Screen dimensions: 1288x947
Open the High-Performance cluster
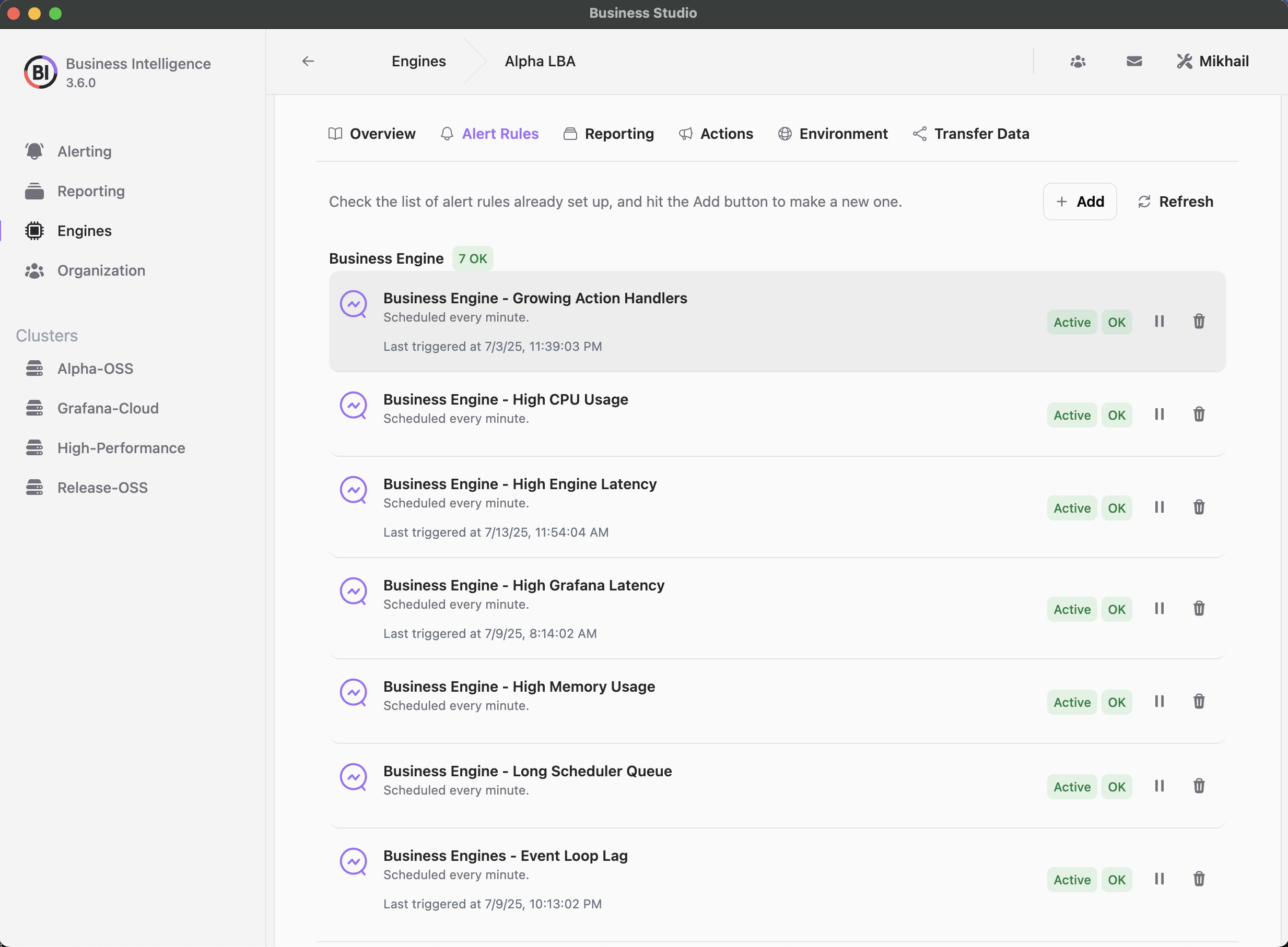click(105, 448)
